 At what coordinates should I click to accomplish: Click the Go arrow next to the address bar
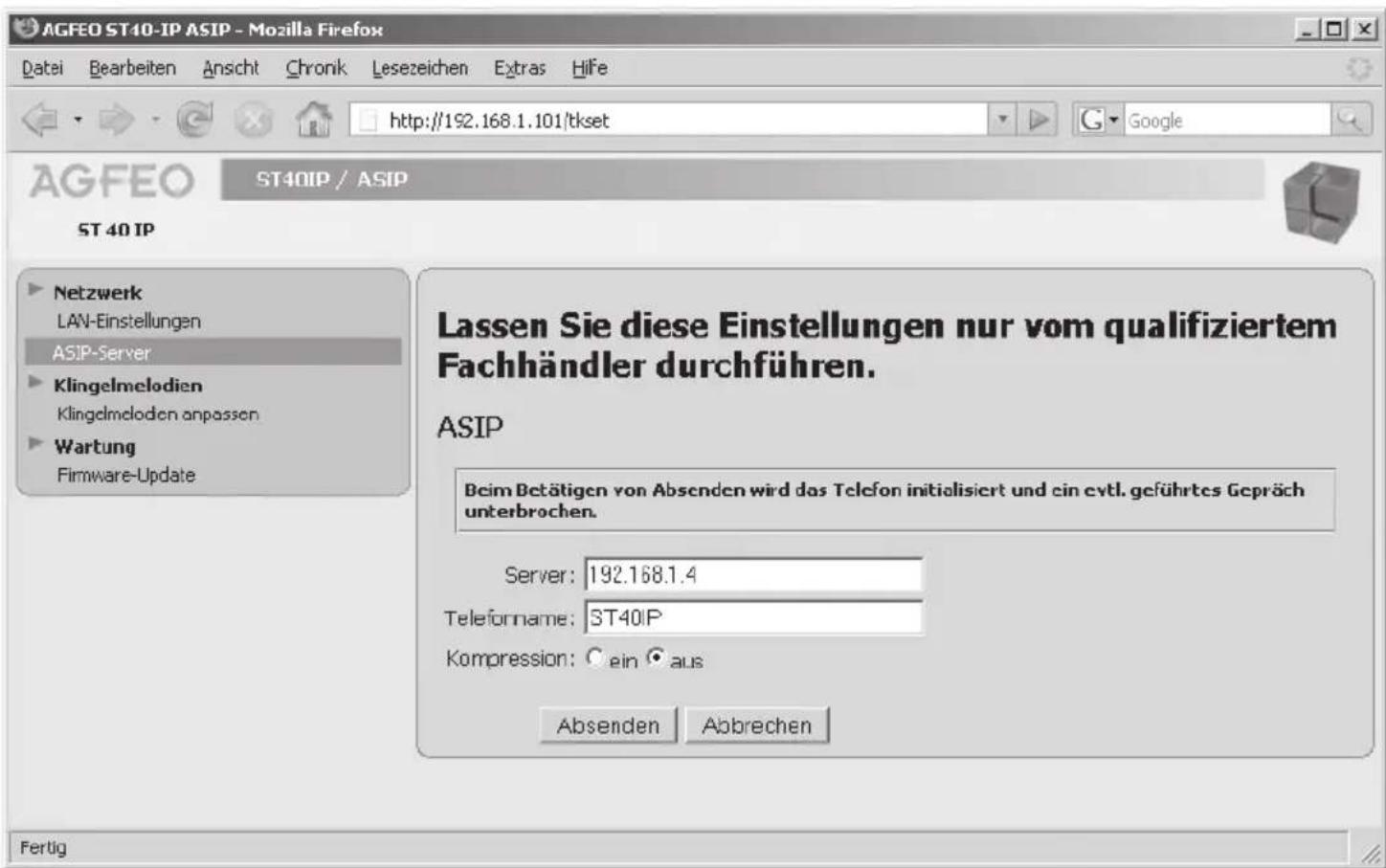pos(1039,120)
